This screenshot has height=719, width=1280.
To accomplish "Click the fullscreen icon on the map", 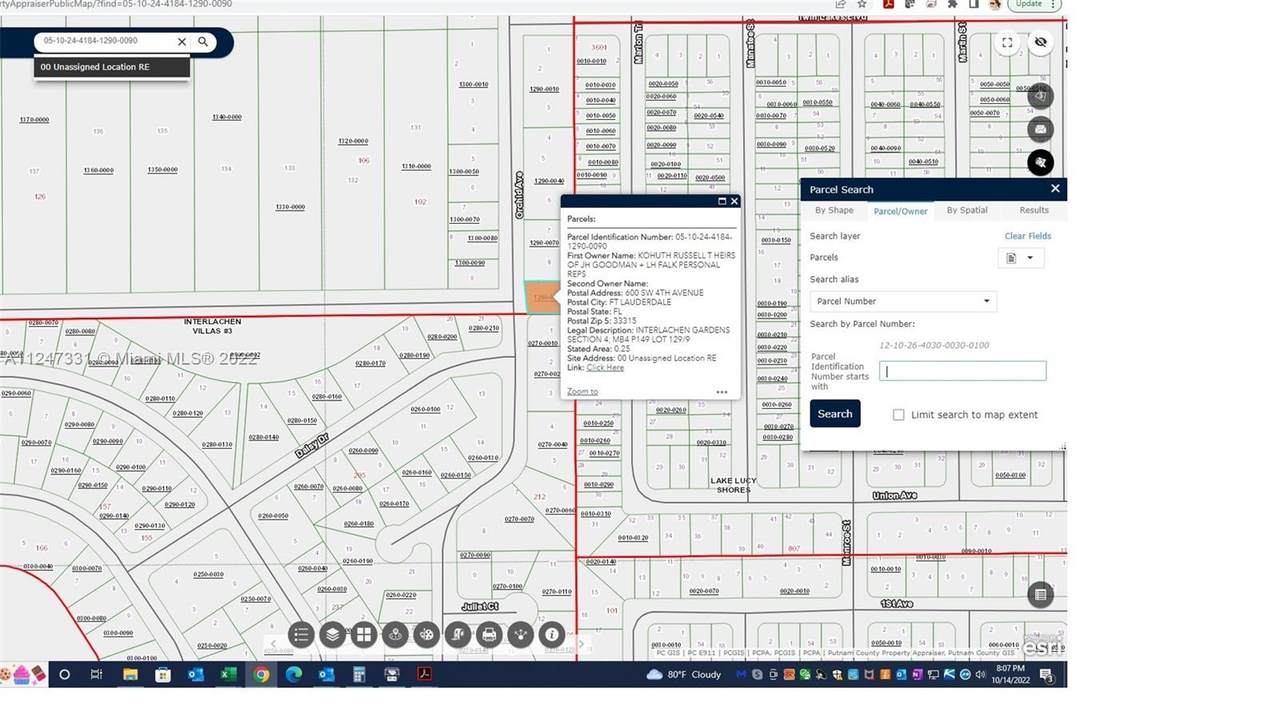I will [1007, 43].
